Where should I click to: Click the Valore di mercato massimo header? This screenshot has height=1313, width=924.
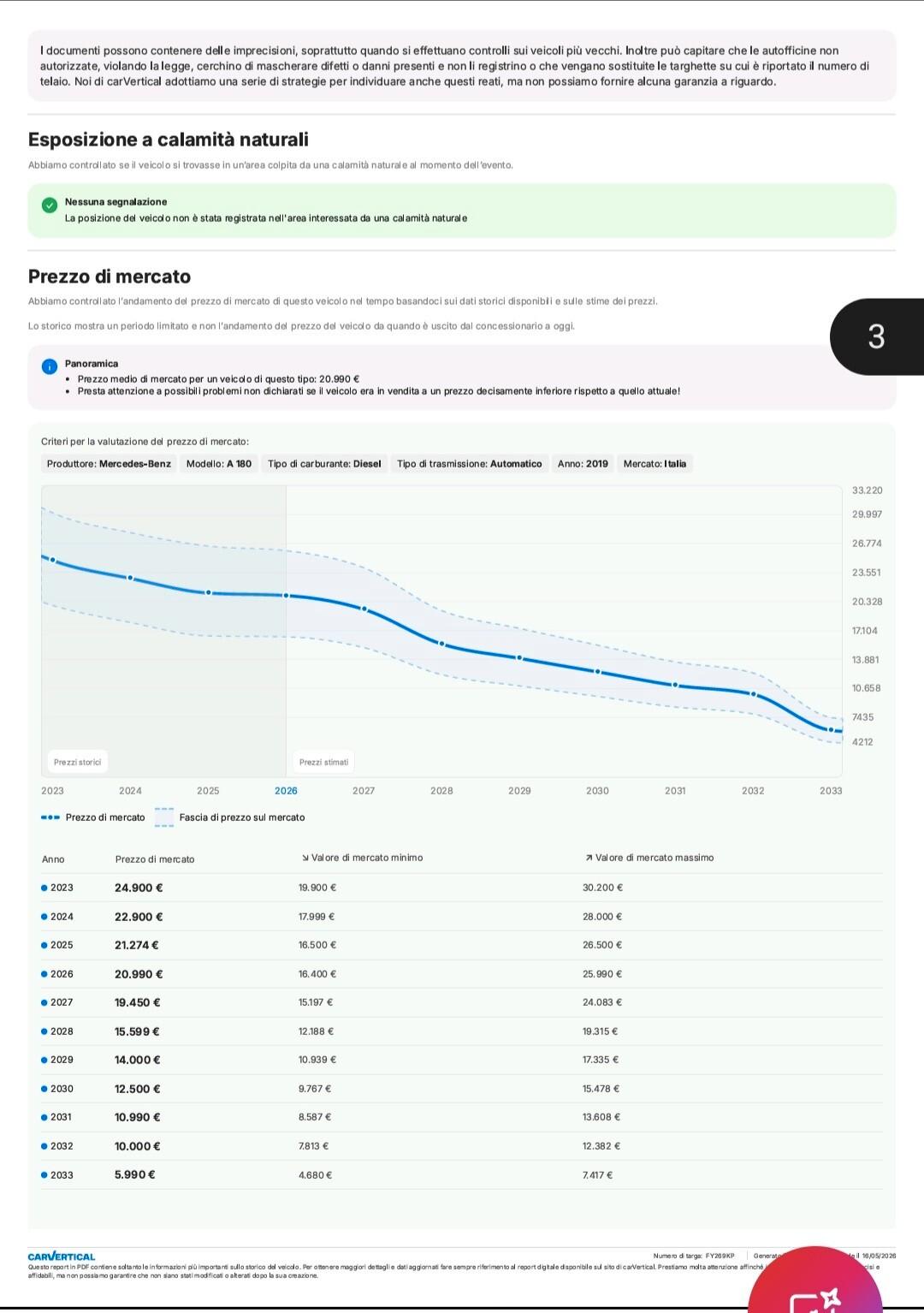click(649, 858)
